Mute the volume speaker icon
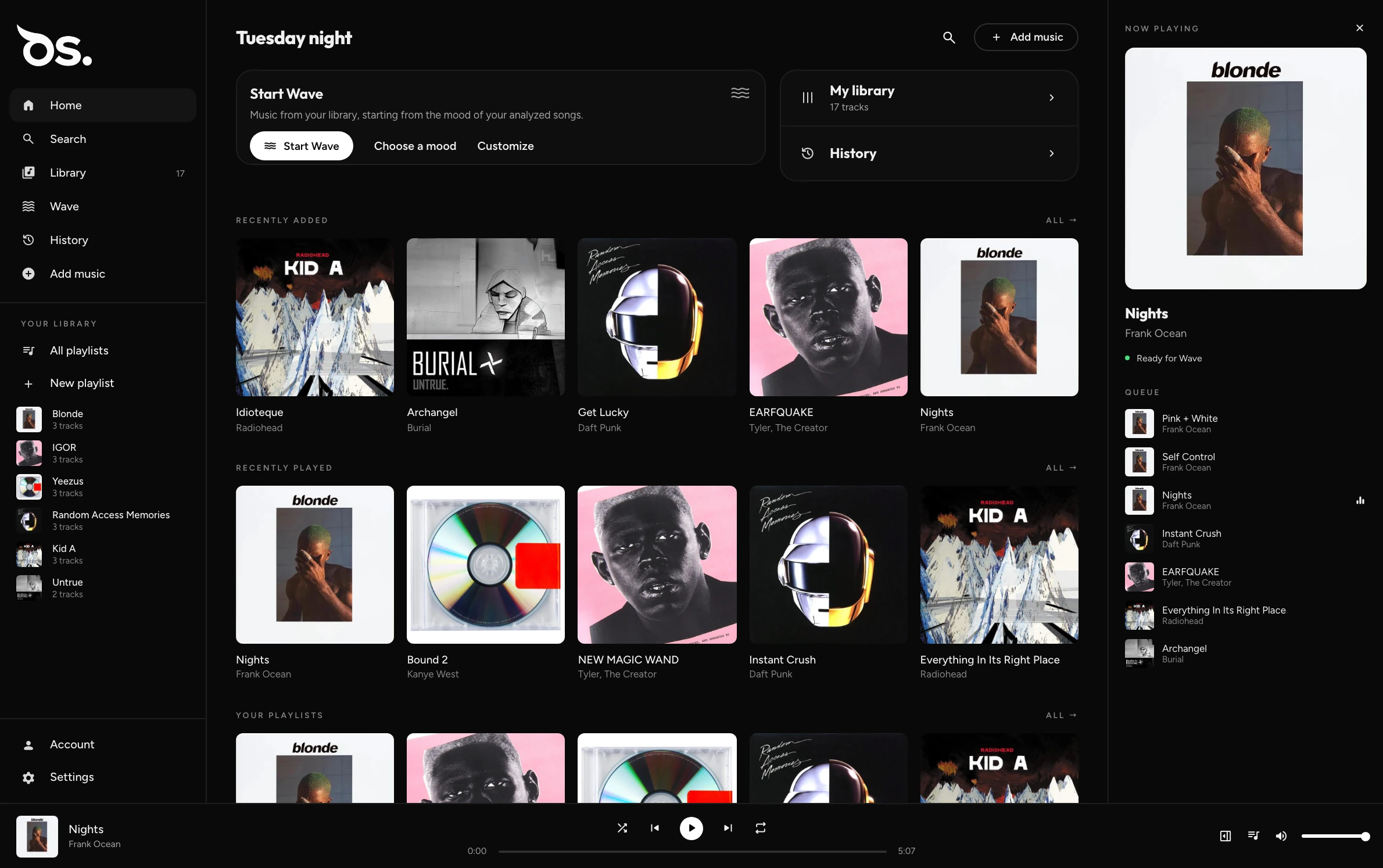The width and height of the screenshot is (1383, 868). tap(1281, 836)
